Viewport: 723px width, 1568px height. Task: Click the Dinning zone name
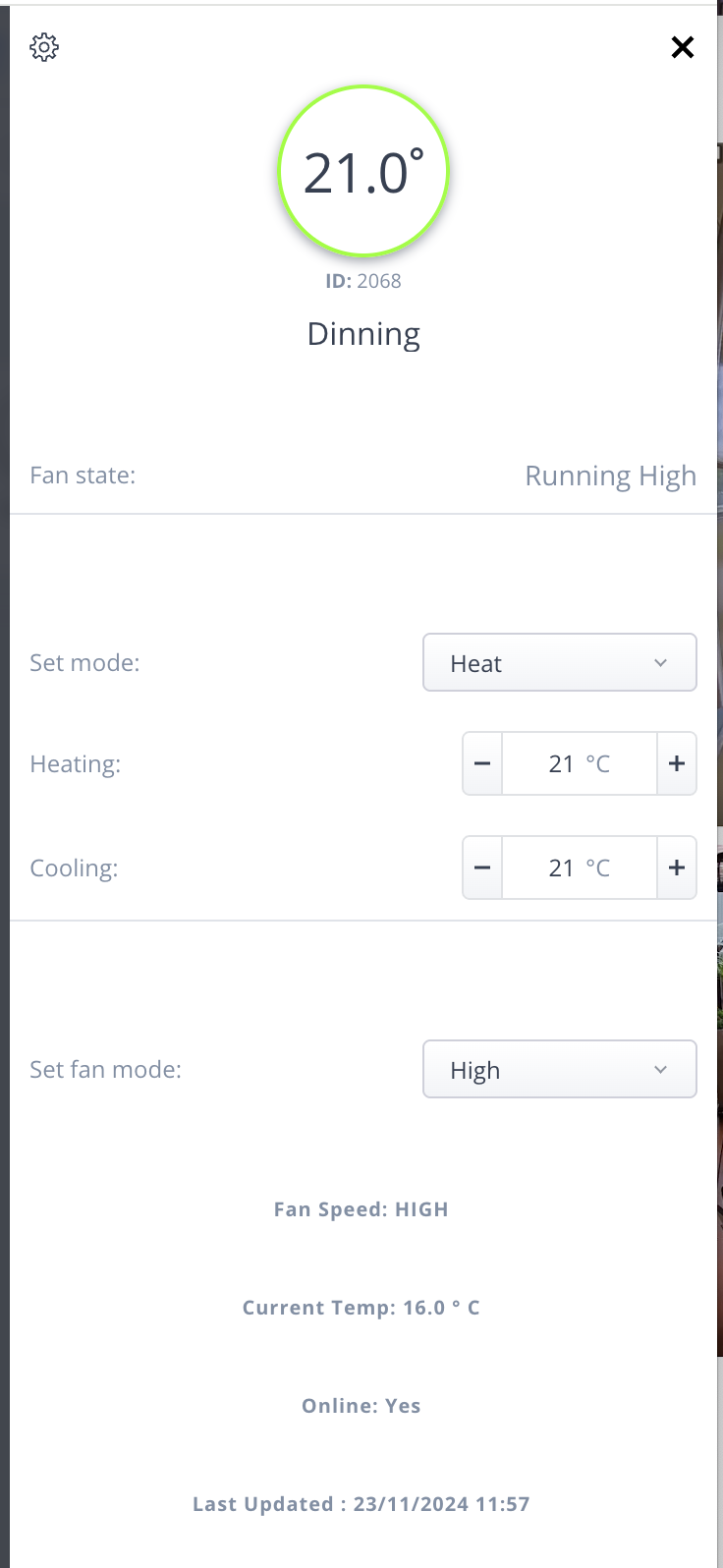click(363, 334)
